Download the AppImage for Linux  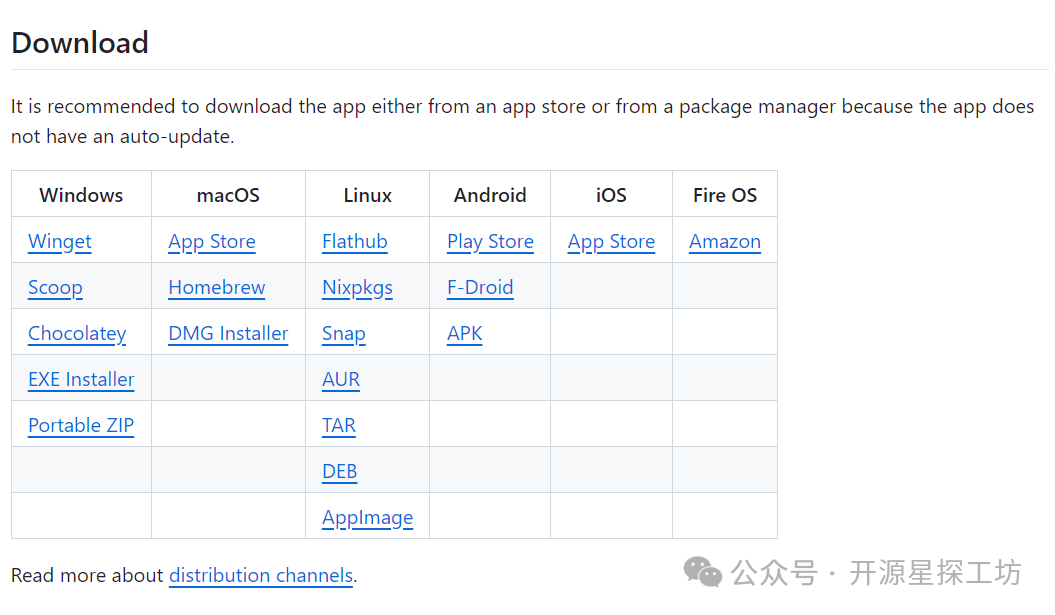[x=367, y=517]
